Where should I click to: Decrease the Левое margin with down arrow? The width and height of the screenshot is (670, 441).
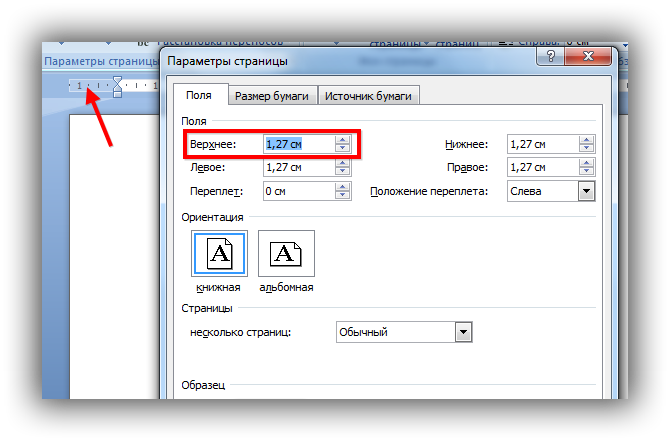343,172
